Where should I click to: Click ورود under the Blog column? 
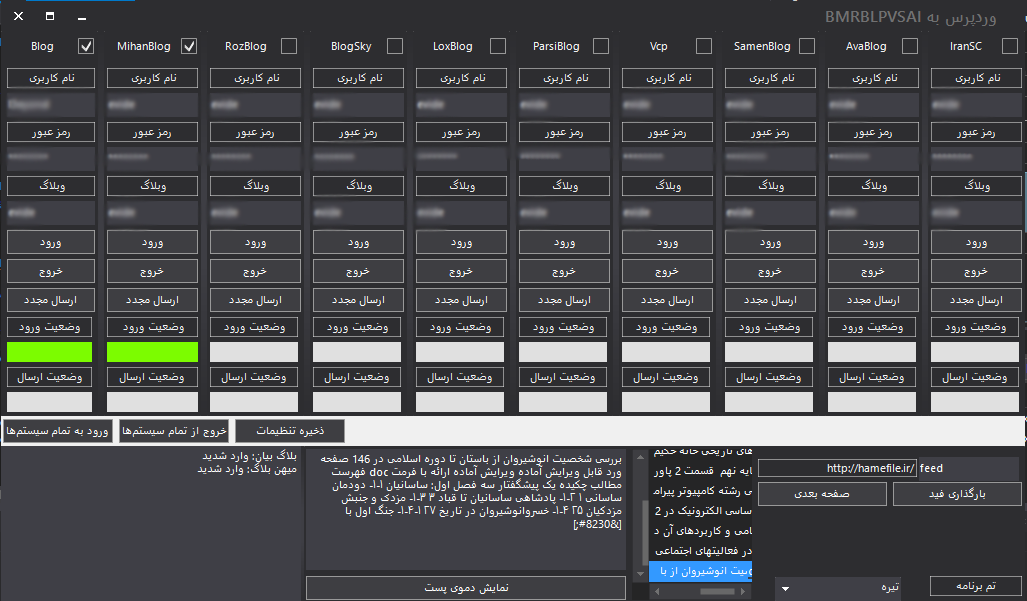[x=50, y=242]
